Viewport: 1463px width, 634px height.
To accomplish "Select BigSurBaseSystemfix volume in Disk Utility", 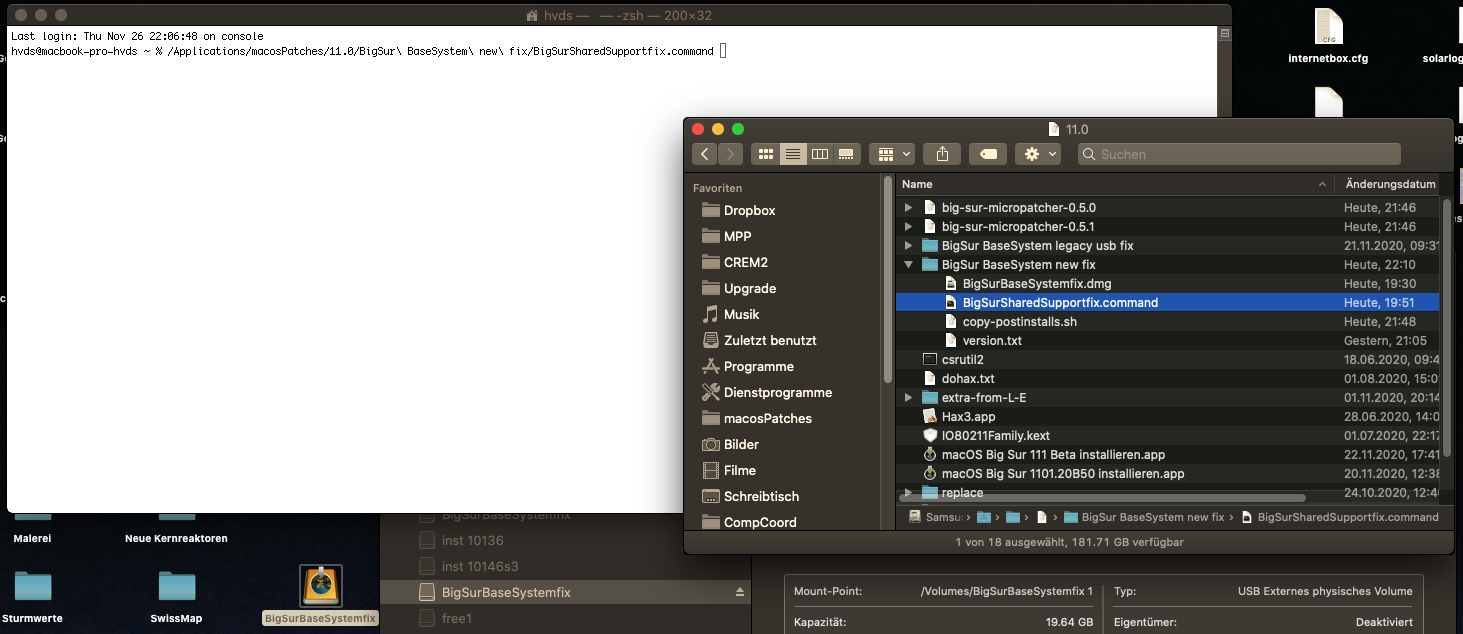I will [x=566, y=592].
